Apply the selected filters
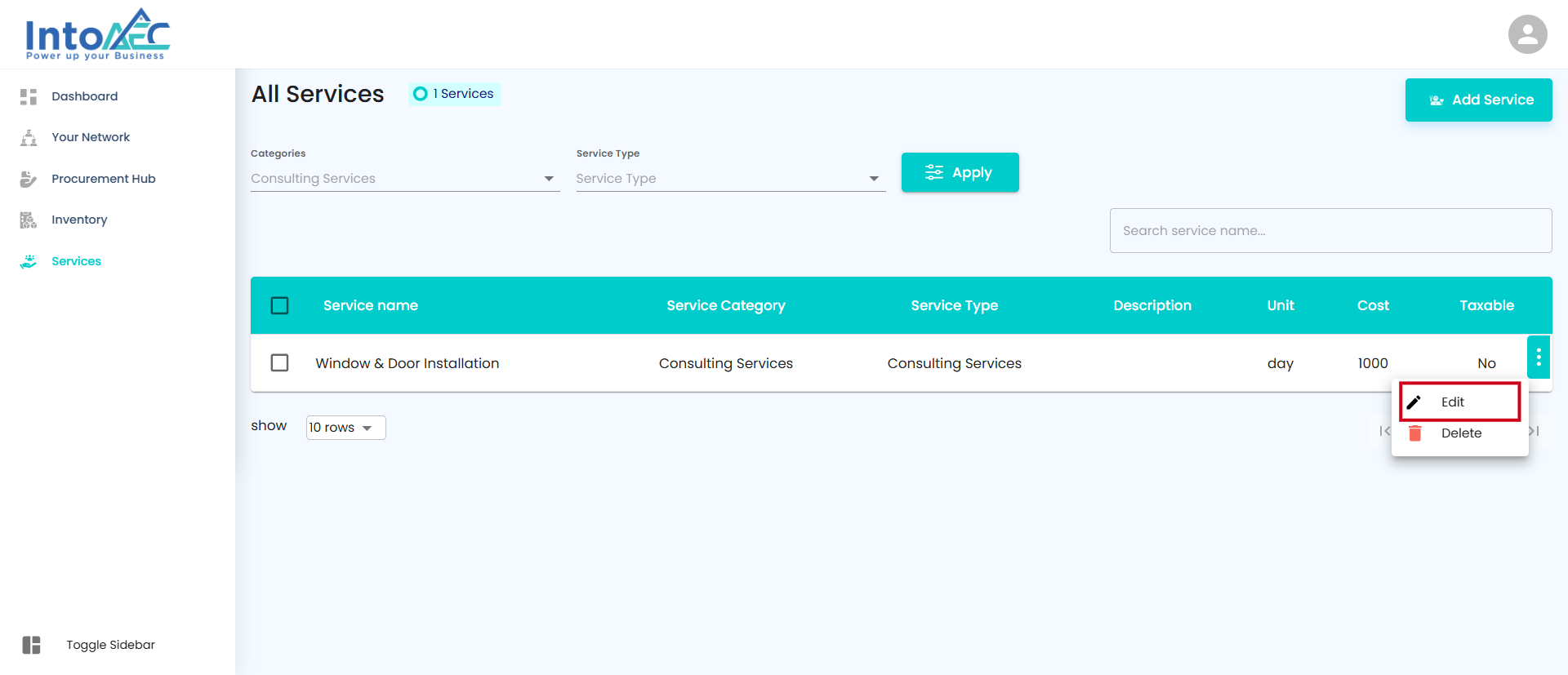This screenshot has width=1568, height=675. (960, 172)
